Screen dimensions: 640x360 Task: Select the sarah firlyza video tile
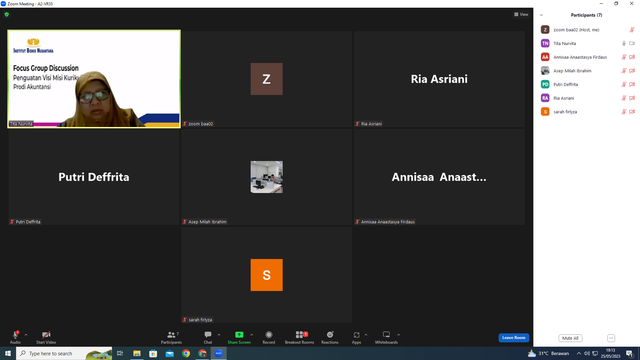pos(267,275)
